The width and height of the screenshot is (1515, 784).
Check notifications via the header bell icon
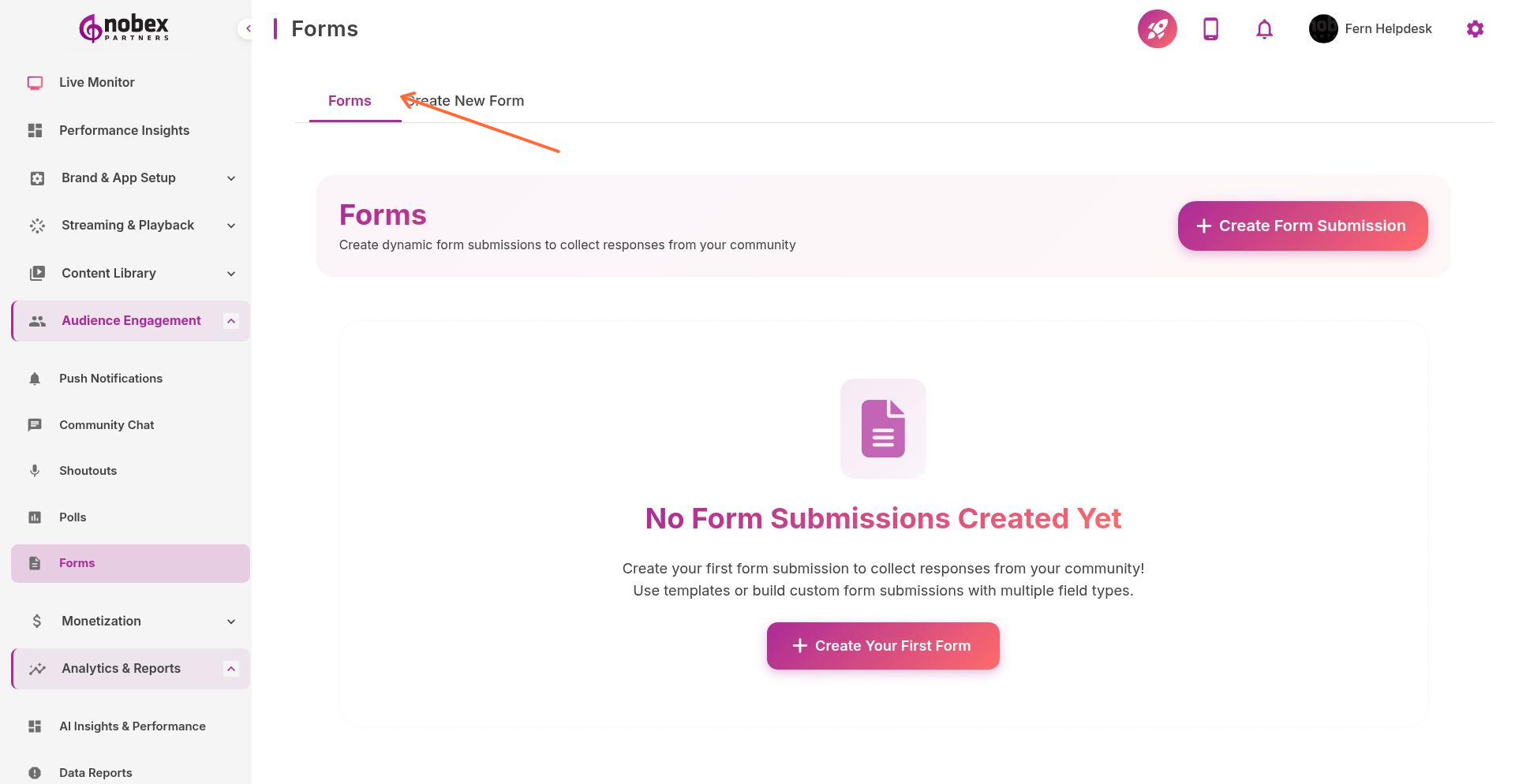(1263, 28)
